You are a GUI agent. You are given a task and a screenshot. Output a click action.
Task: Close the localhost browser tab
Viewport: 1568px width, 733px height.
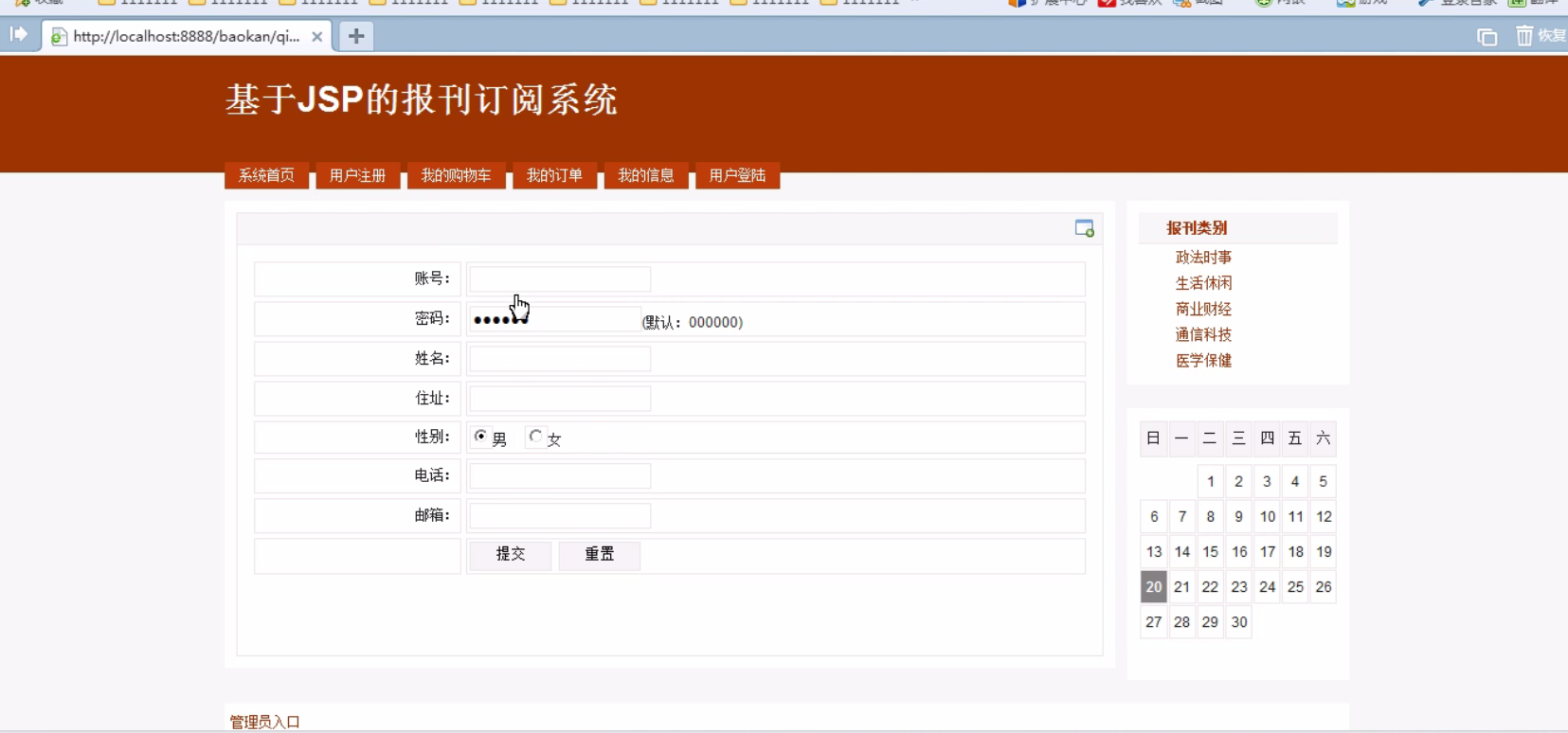[316, 36]
